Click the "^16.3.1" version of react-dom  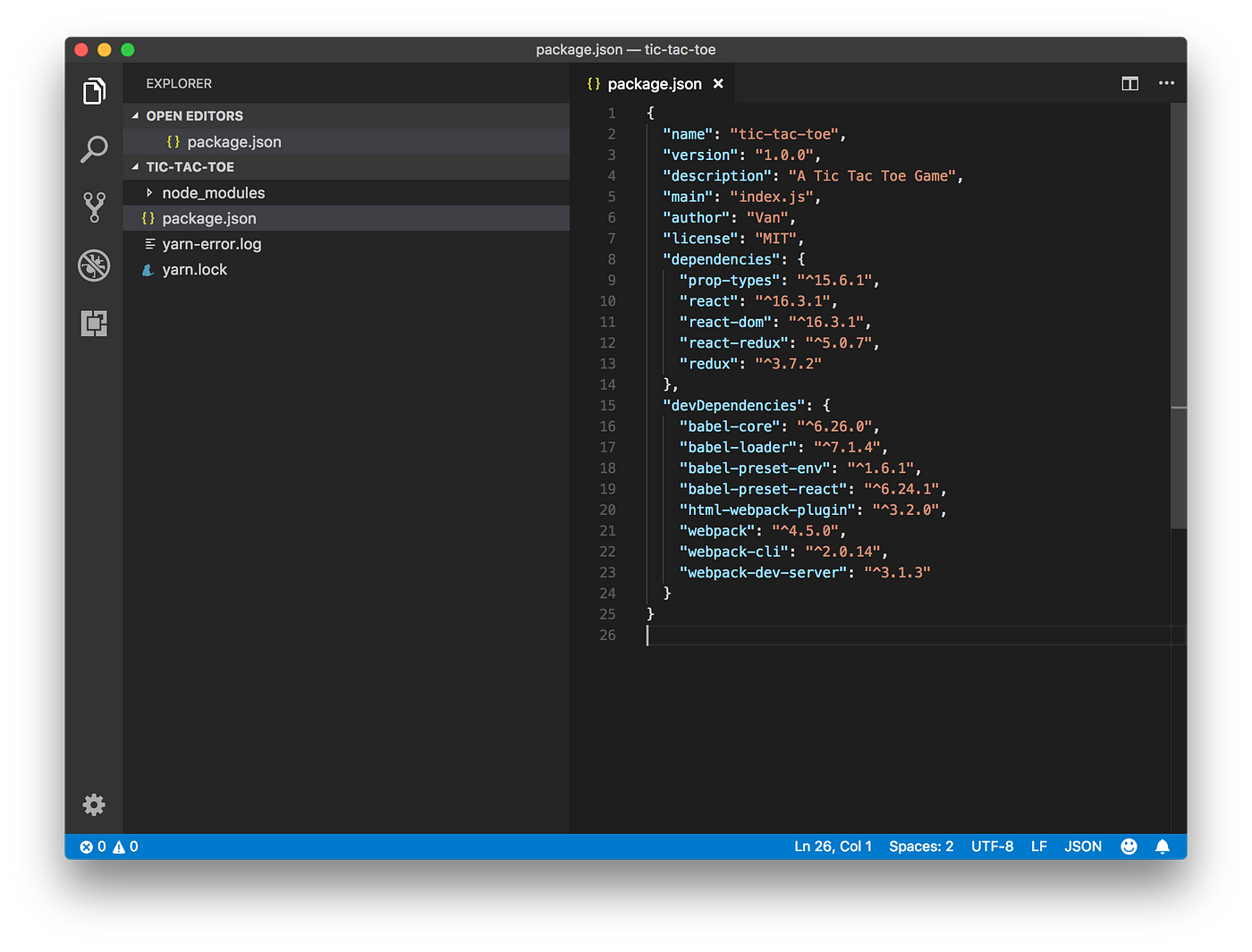[x=825, y=323]
